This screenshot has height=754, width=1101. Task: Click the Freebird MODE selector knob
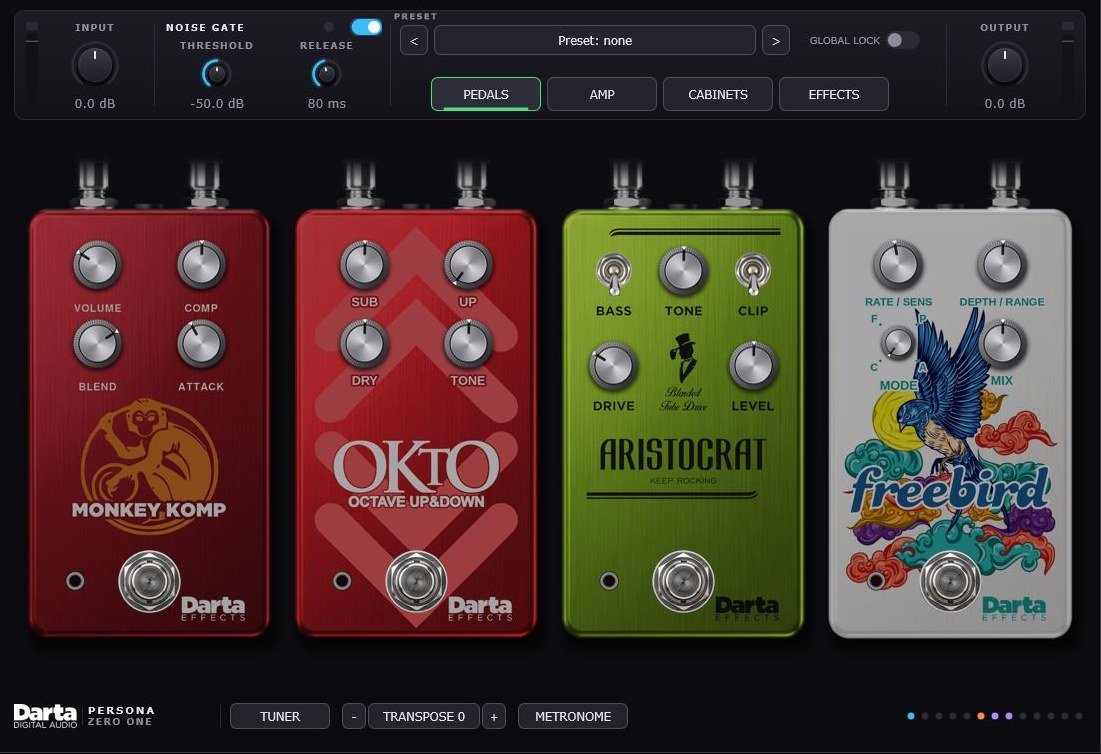tap(897, 343)
